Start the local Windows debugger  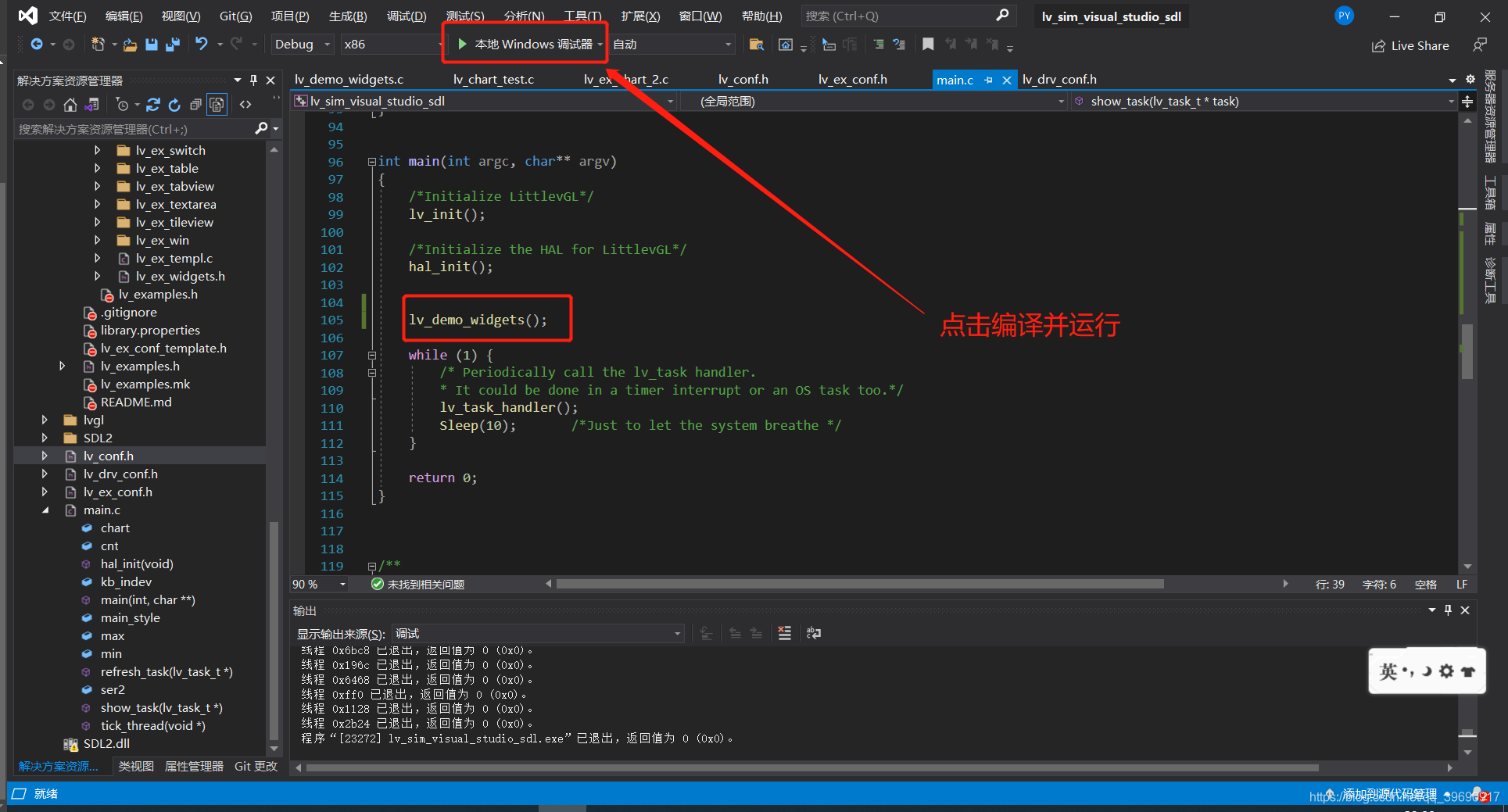click(x=525, y=45)
